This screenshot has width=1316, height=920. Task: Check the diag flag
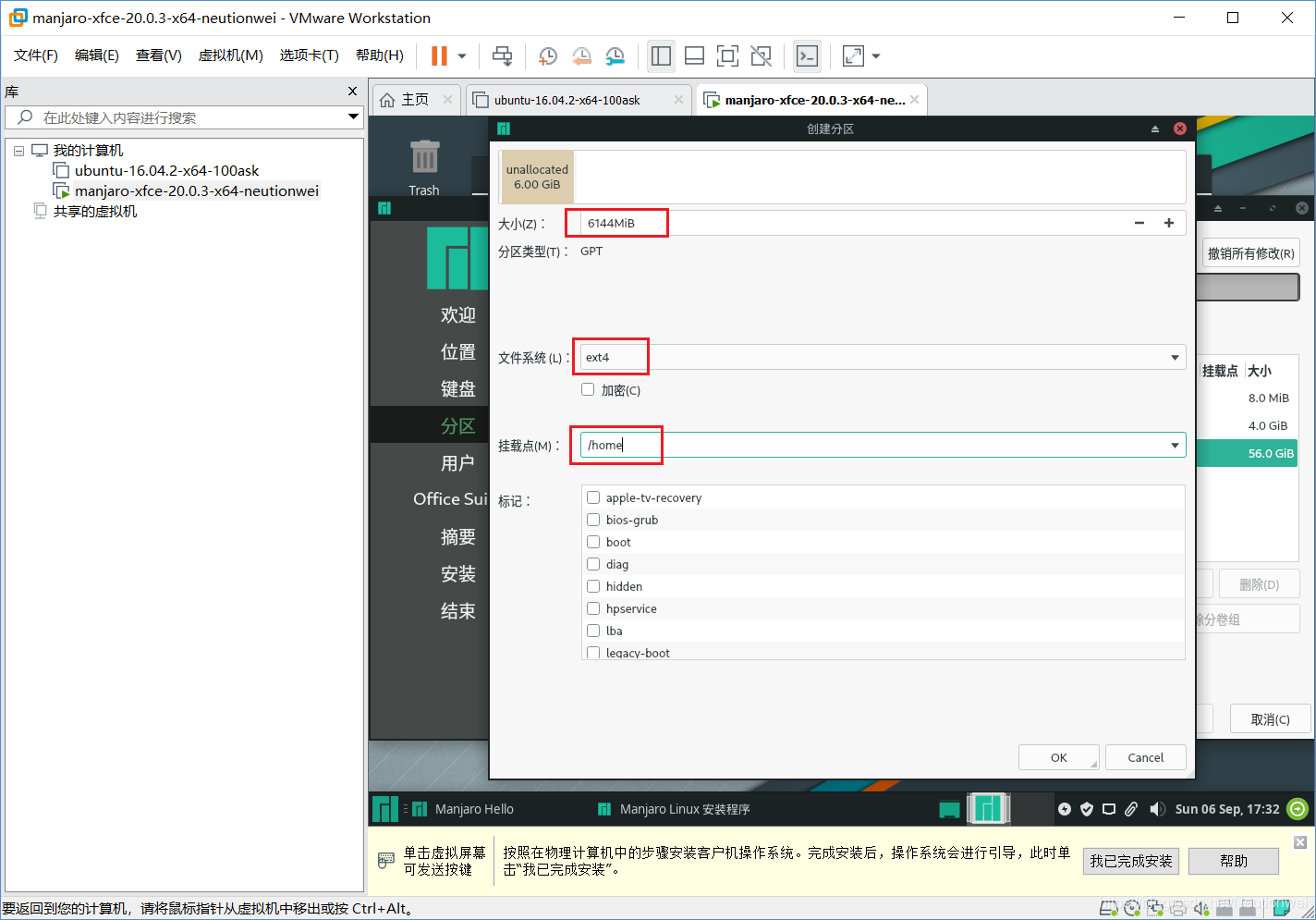point(593,564)
